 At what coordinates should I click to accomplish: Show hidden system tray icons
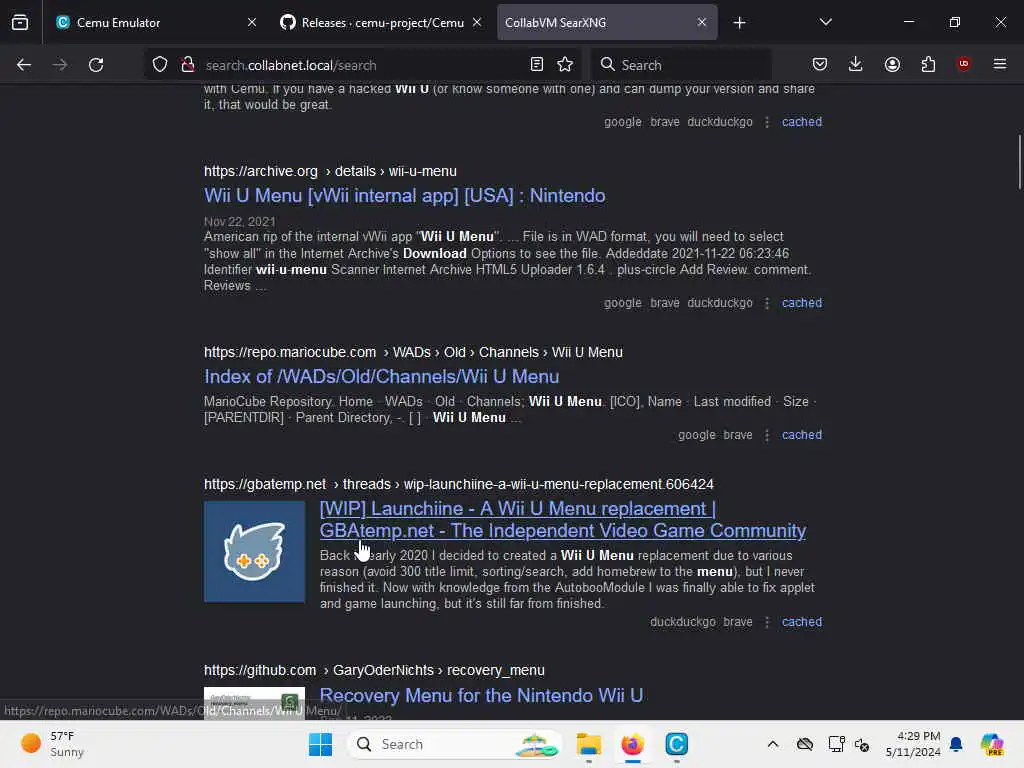[773, 744]
